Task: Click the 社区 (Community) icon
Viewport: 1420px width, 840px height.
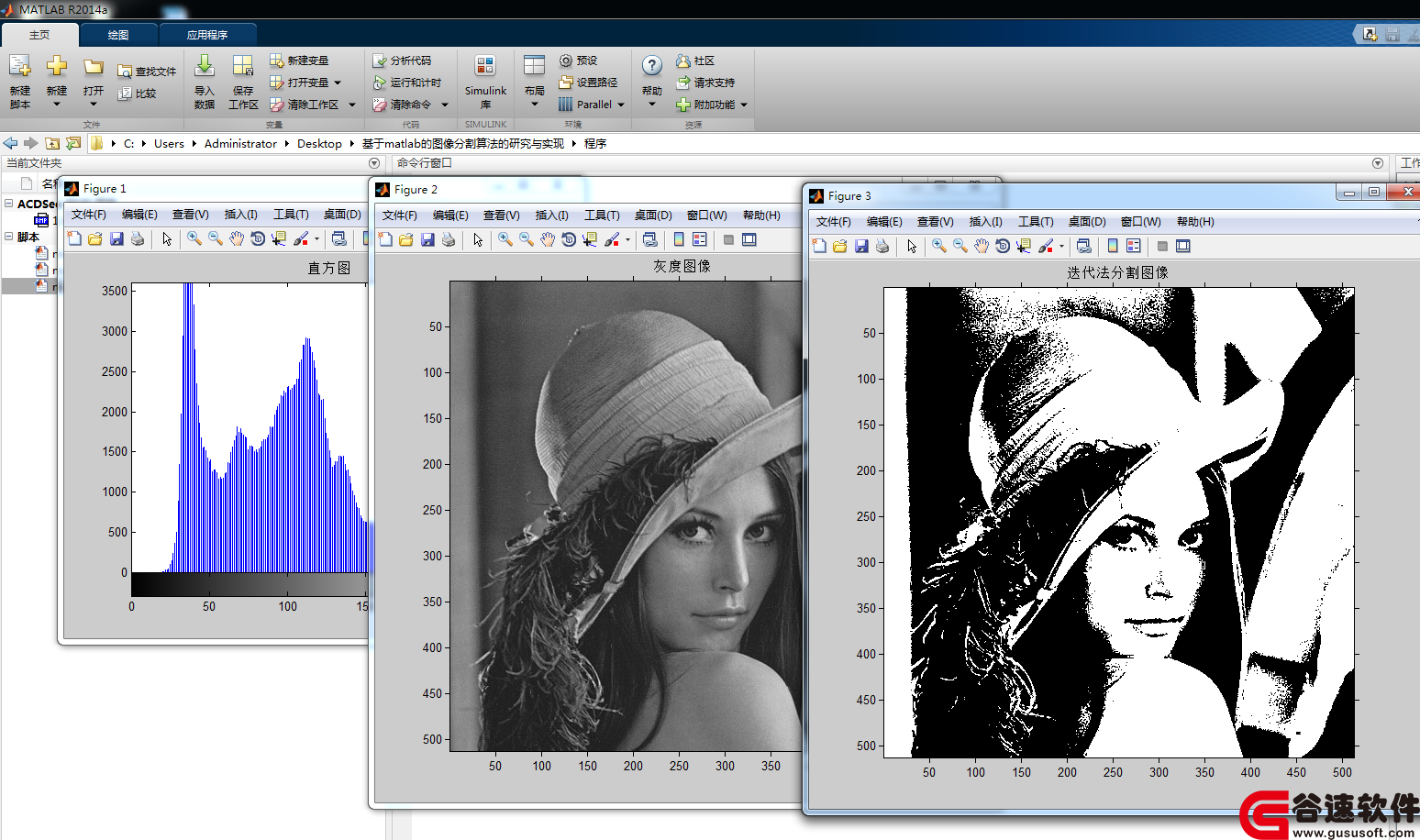Action: [683, 61]
